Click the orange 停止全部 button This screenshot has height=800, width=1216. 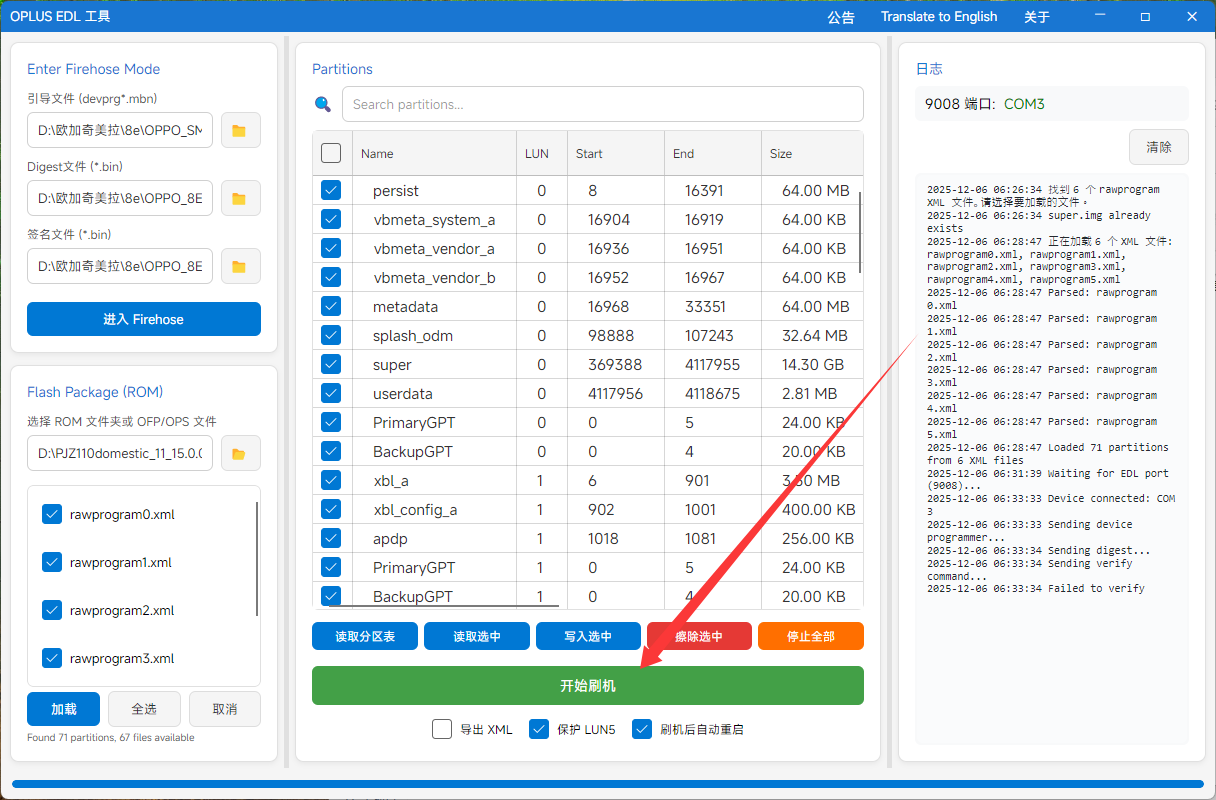click(x=810, y=636)
